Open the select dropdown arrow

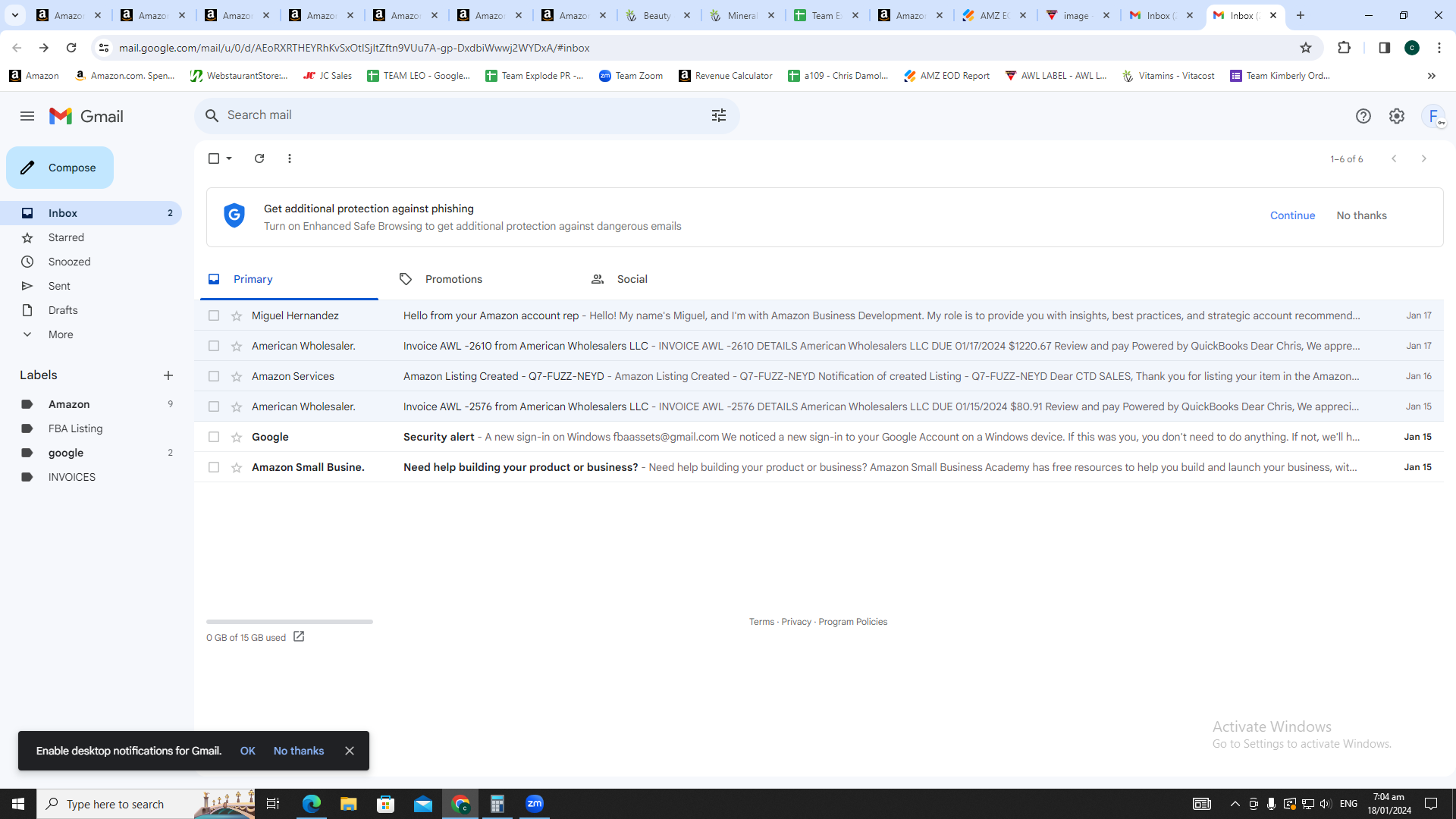point(229,158)
